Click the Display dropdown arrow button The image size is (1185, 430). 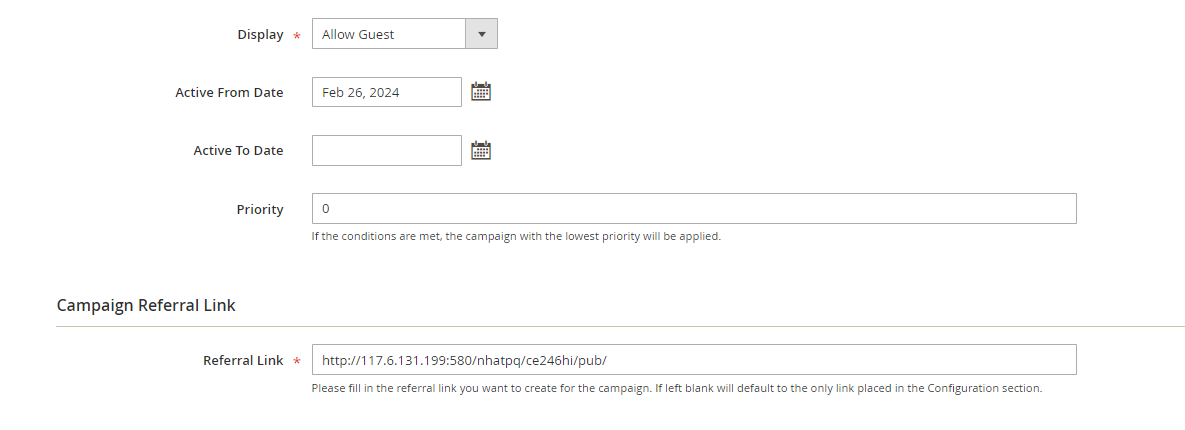click(x=481, y=34)
